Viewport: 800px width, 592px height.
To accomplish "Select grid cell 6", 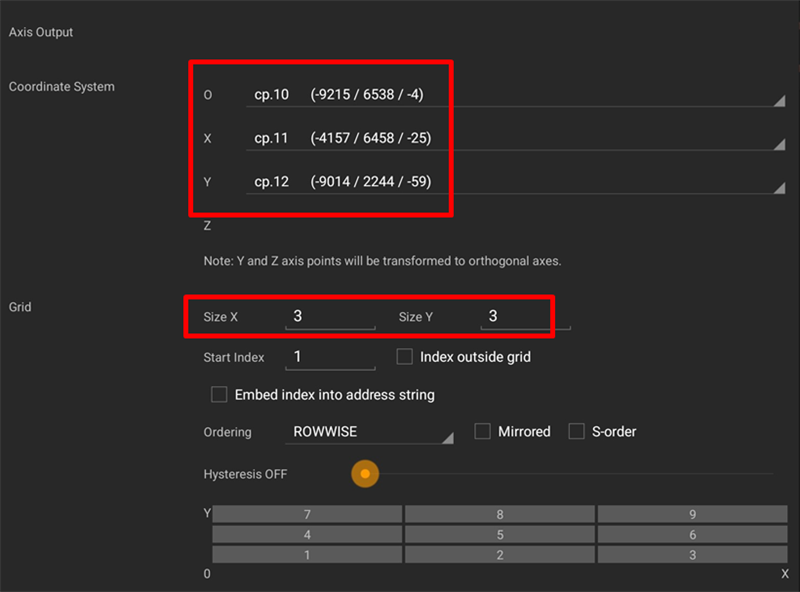I will pyautogui.click(x=692, y=535).
